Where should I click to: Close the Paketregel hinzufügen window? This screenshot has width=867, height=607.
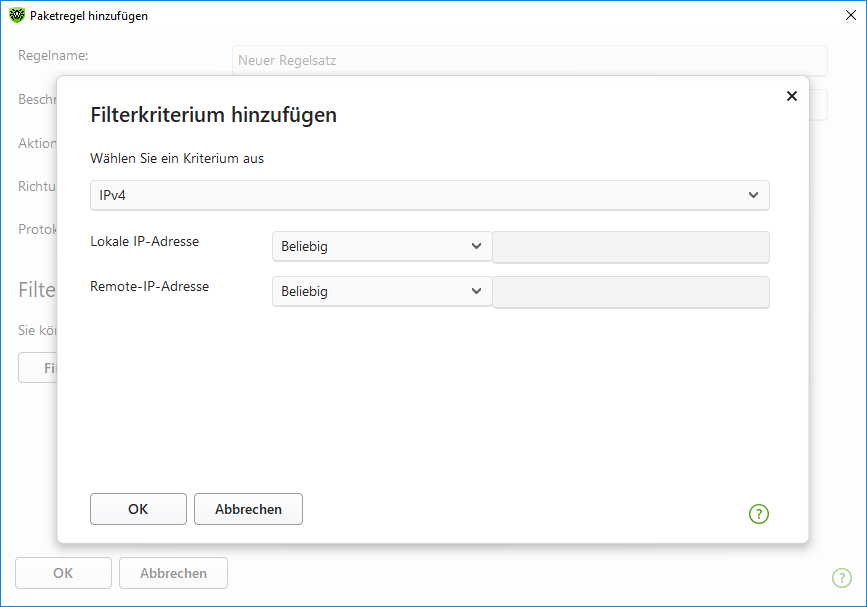click(850, 15)
